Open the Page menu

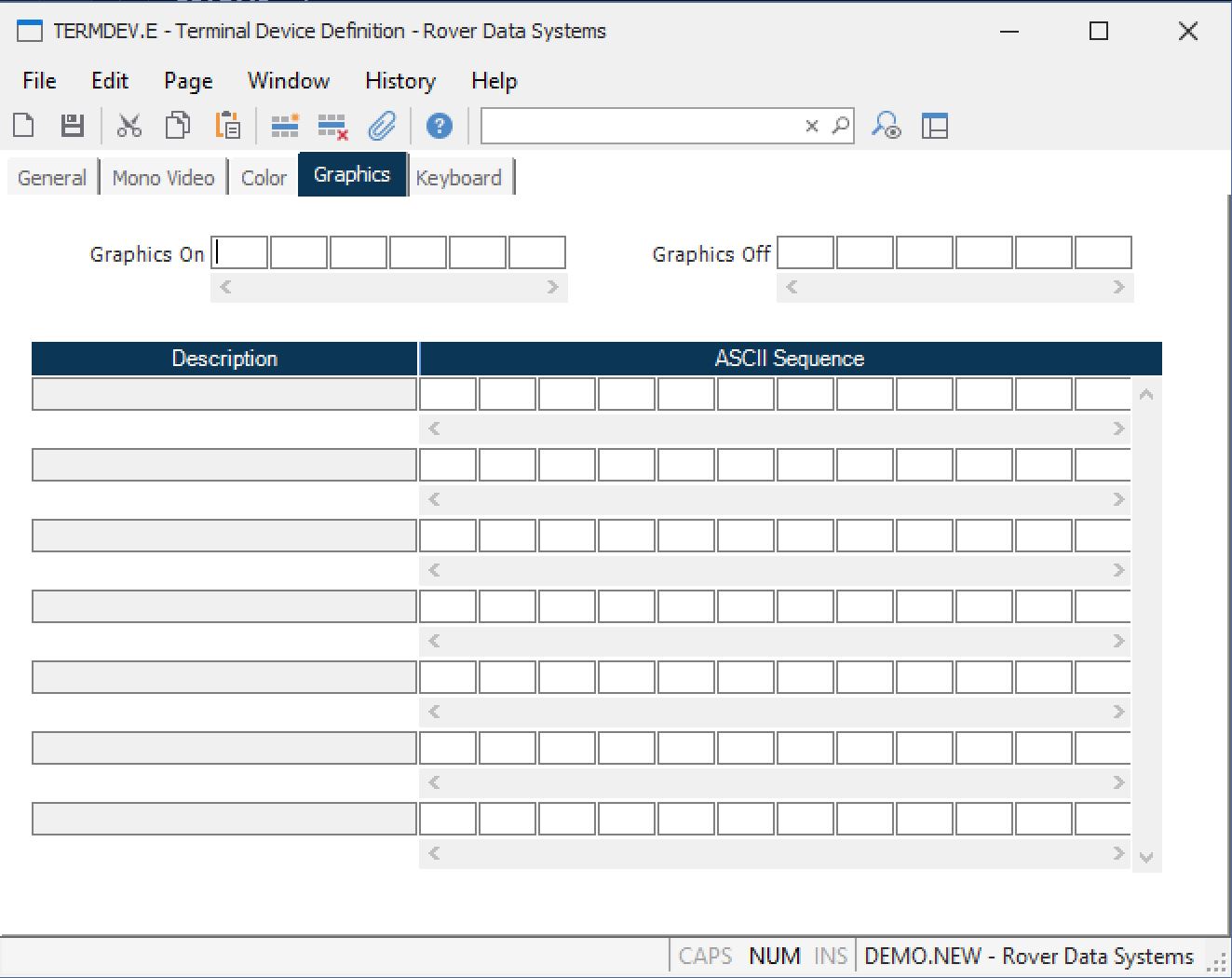[188, 81]
